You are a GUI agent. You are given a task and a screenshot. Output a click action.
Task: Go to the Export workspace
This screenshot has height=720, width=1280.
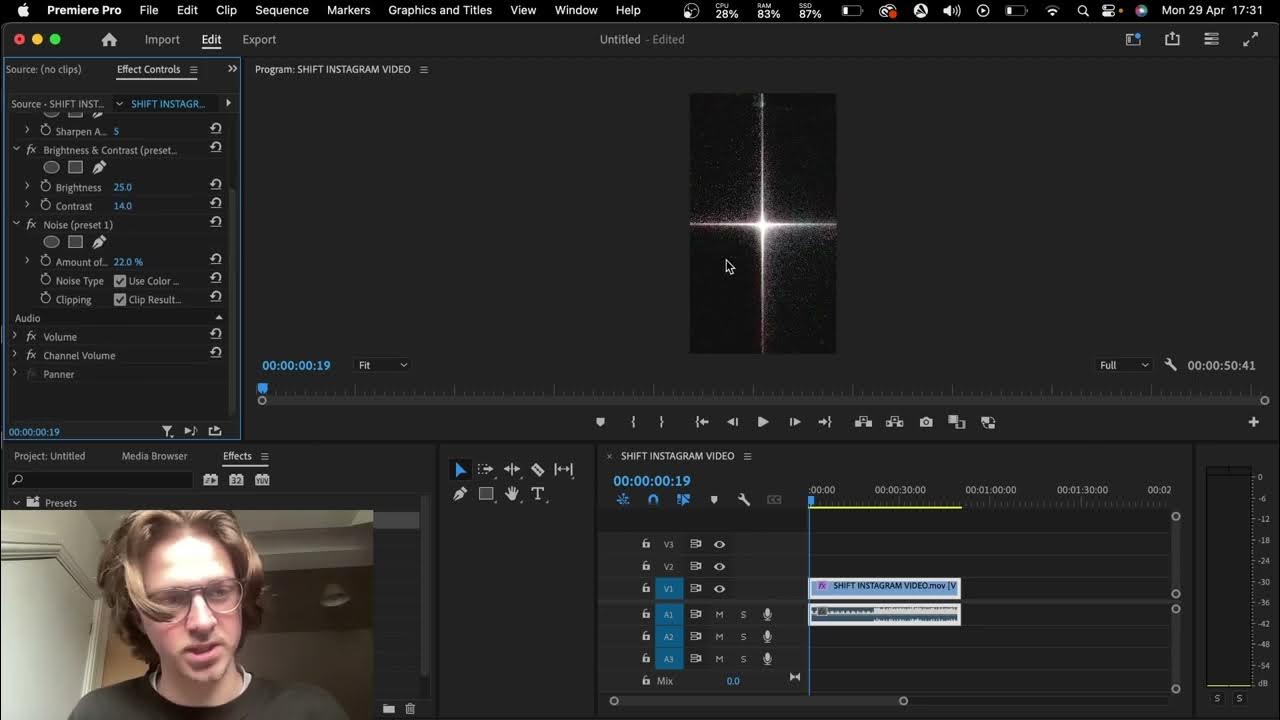point(259,40)
